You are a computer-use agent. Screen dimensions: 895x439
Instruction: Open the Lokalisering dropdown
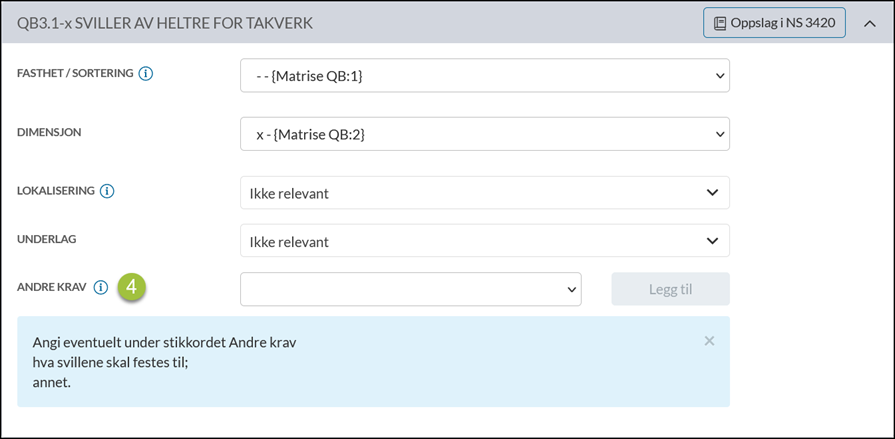(484, 193)
